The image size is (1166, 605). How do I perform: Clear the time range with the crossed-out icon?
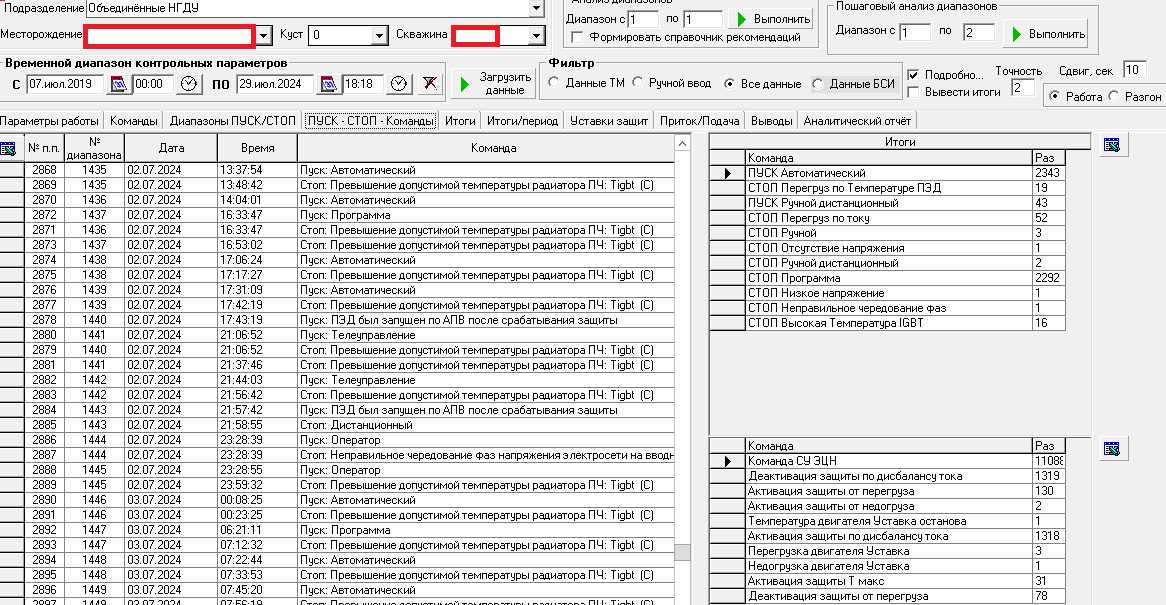[x=429, y=84]
